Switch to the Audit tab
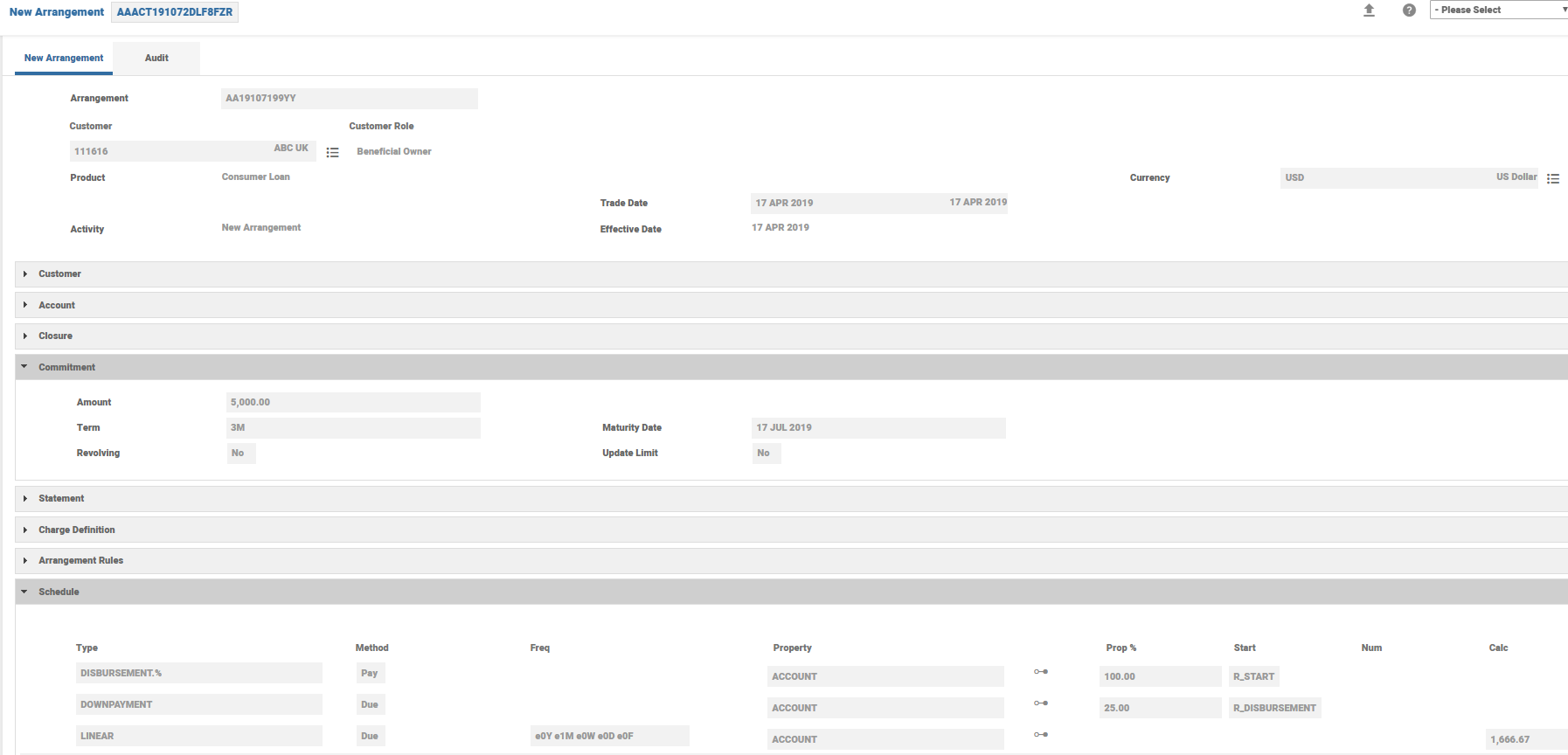This screenshot has height=755, width=1568. click(x=156, y=59)
